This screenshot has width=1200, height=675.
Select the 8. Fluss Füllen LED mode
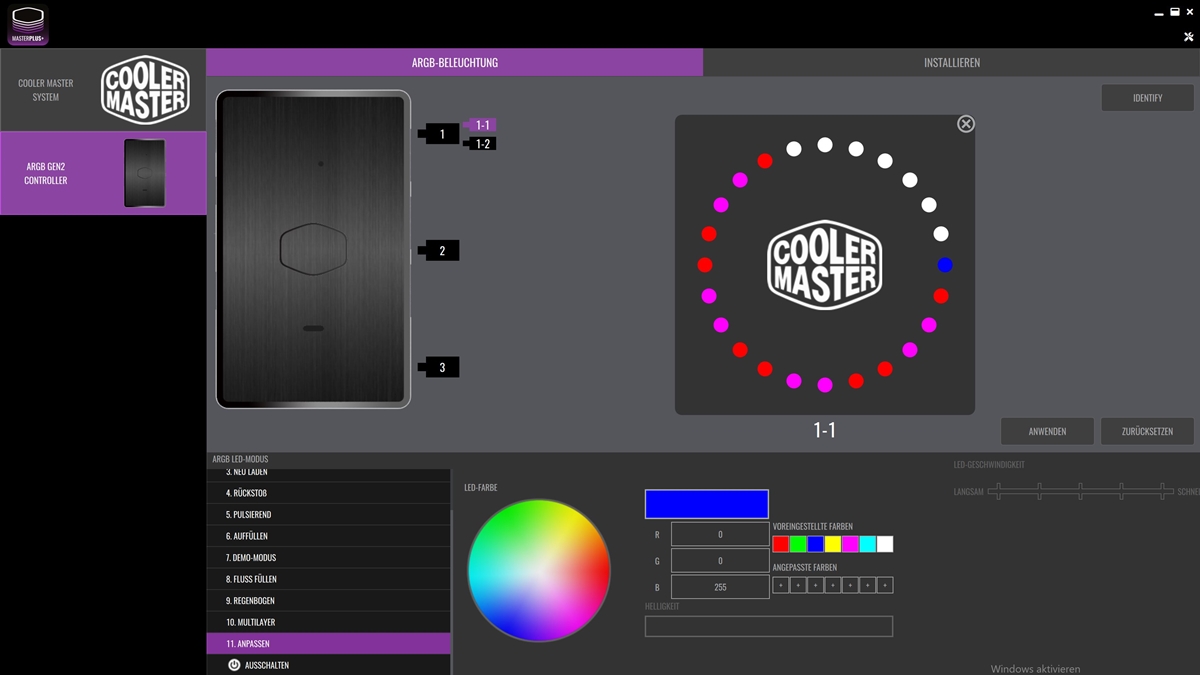329,579
